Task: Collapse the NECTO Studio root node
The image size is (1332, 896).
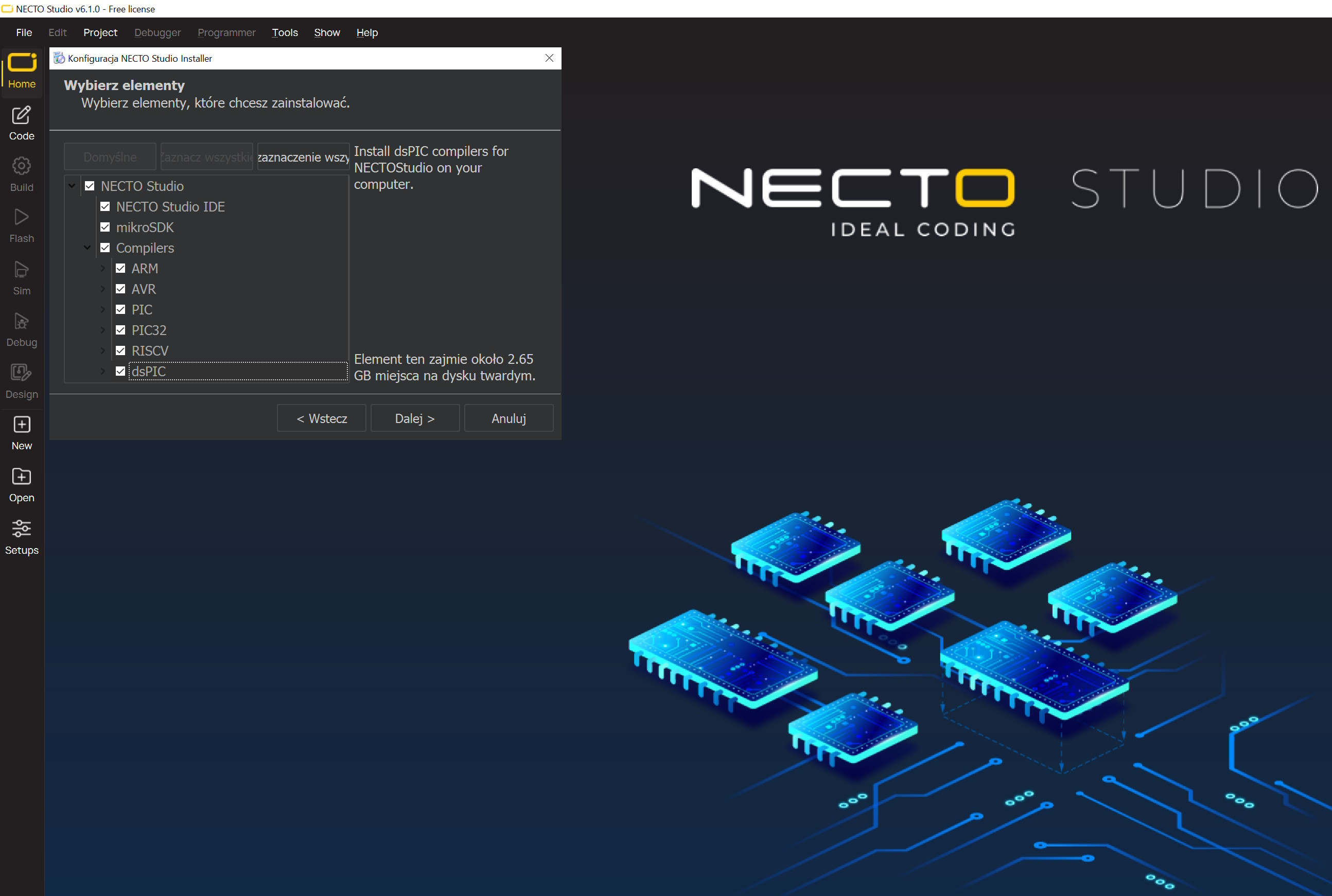Action: tap(72, 186)
